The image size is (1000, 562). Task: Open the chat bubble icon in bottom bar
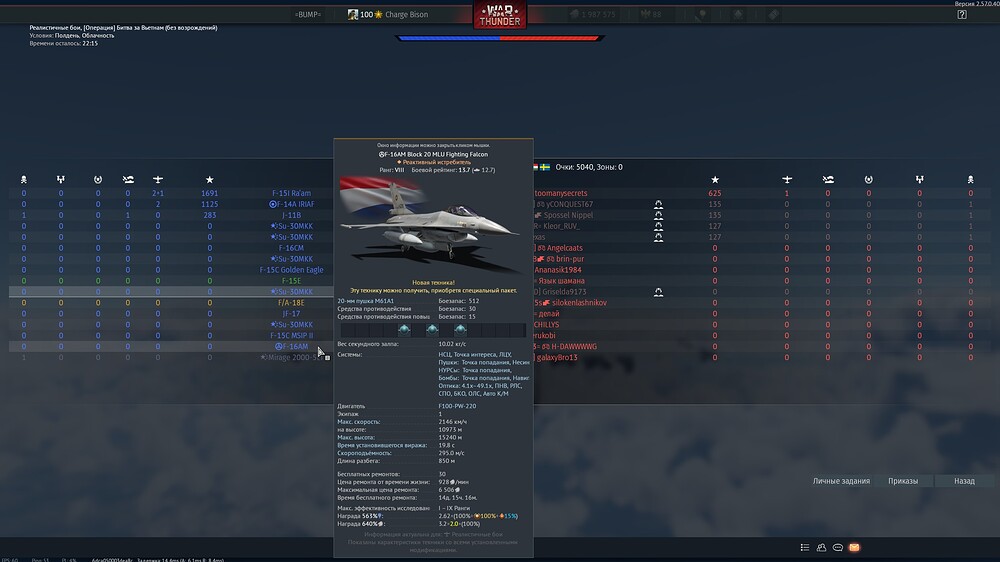(x=838, y=547)
